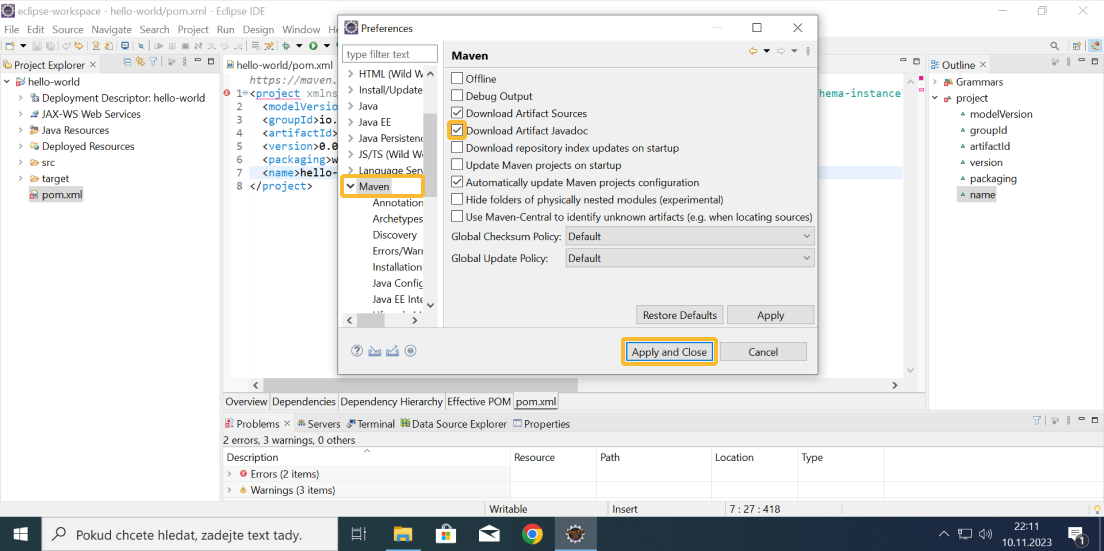
Task: Open Microsoft Store from the taskbar
Action: click(x=445, y=534)
